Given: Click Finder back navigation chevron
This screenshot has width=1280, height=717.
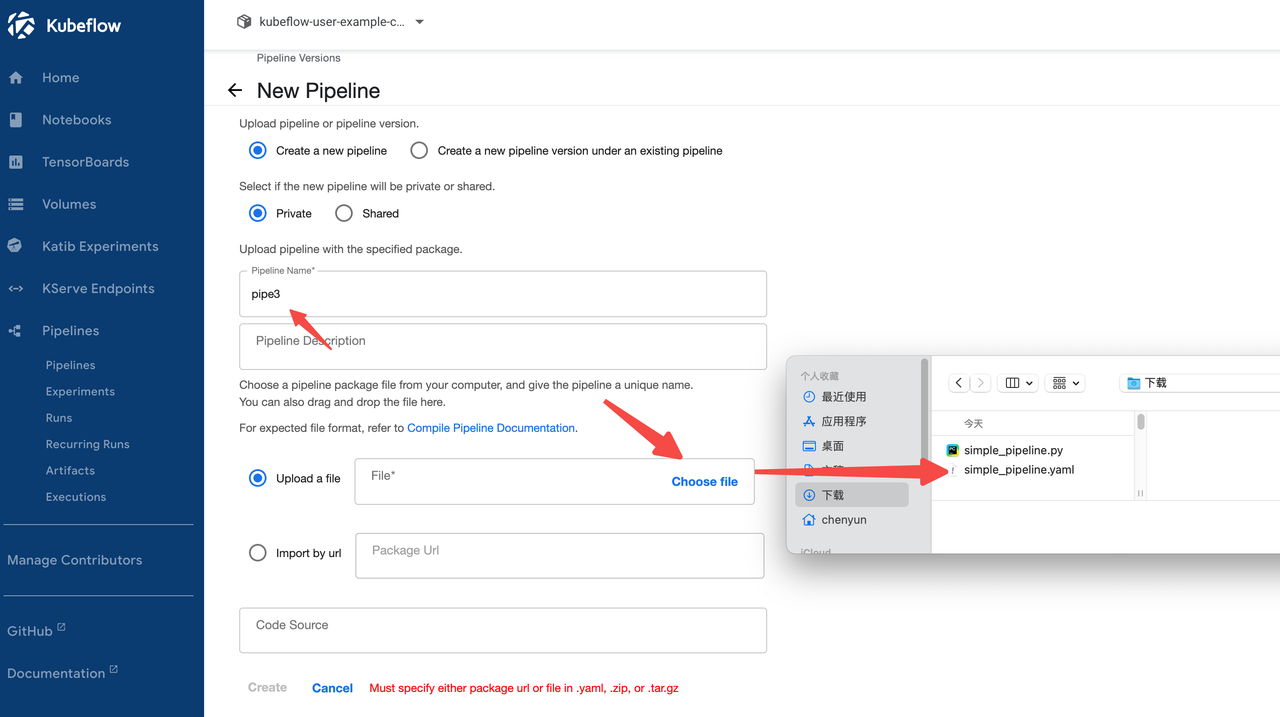Looking at the screenshot, I should pyautogui.click(x=959, y=383).
